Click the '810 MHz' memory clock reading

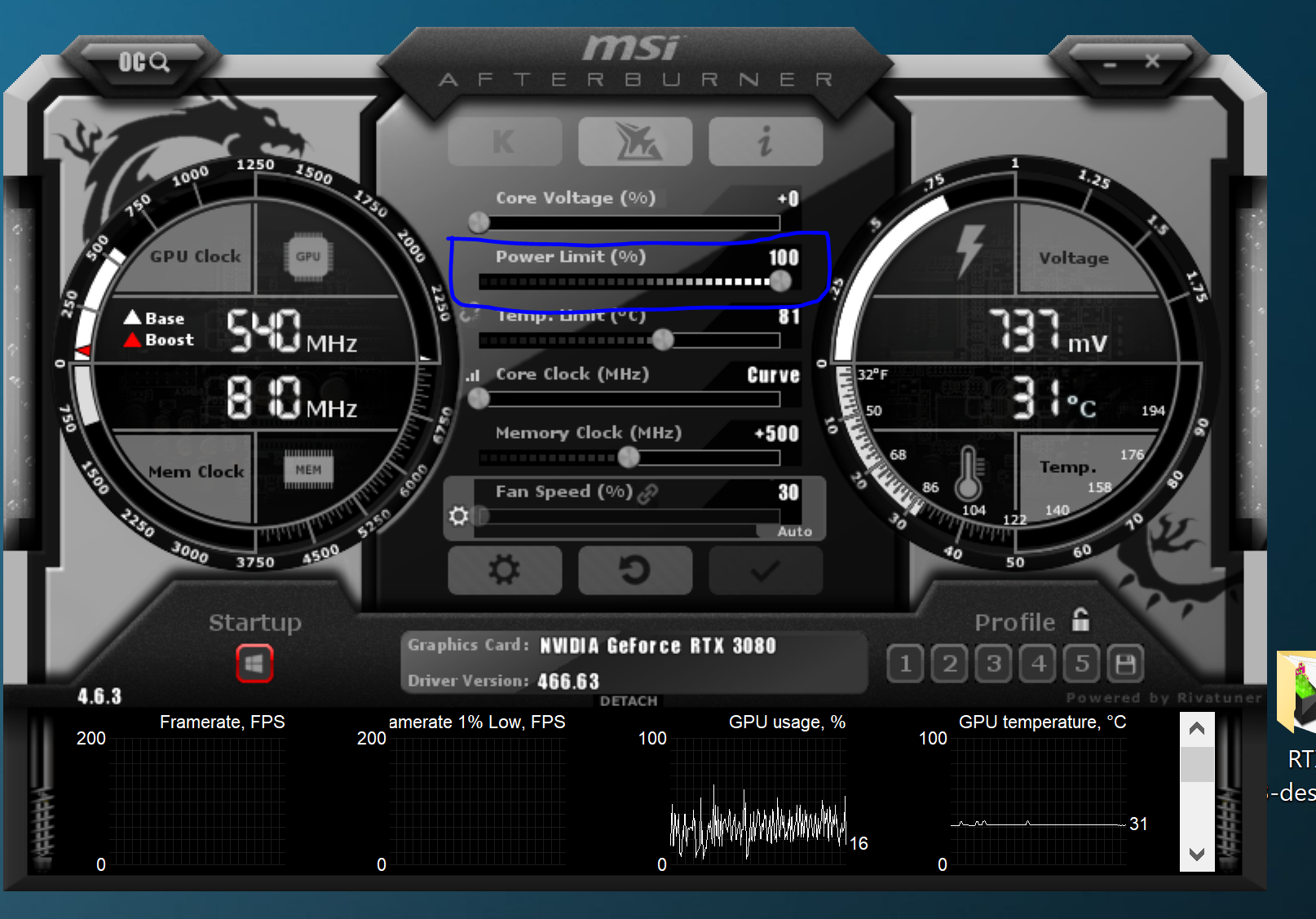[292, 398]
